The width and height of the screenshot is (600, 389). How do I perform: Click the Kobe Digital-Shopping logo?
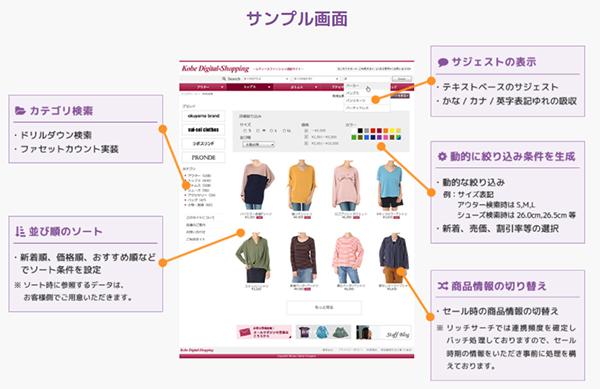[x=215, y=68]
